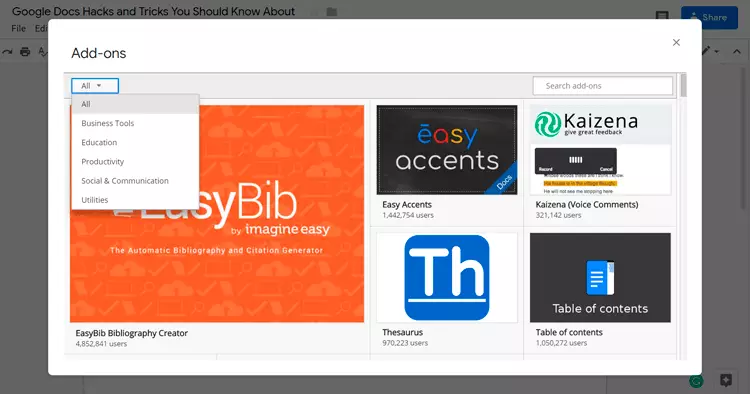Close the Add-ons dialog
Image resolution: width=750 pixels, height=394 pixels.
pos(676,43)
